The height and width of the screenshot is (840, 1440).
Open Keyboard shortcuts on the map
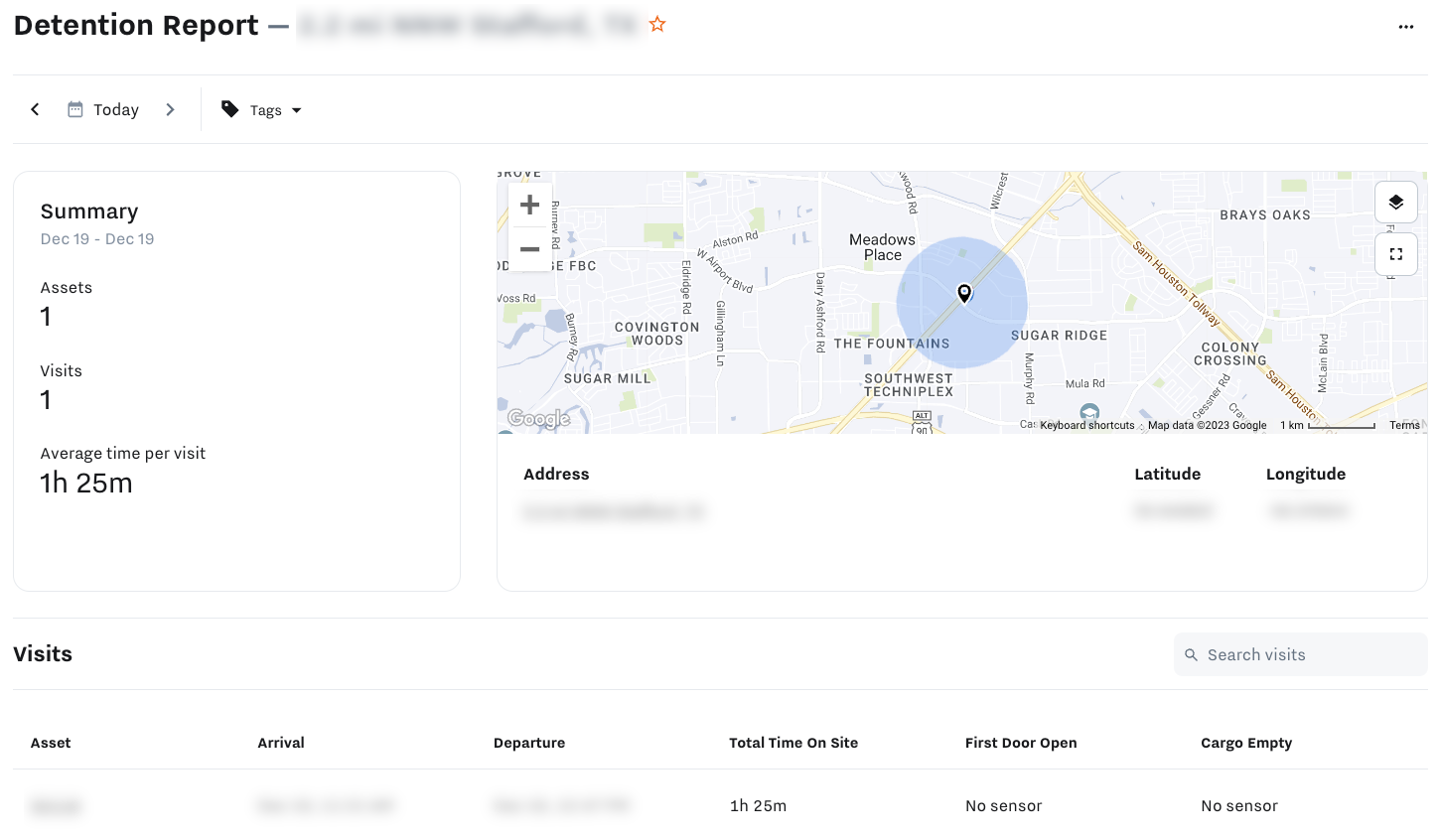(1086, 425)
